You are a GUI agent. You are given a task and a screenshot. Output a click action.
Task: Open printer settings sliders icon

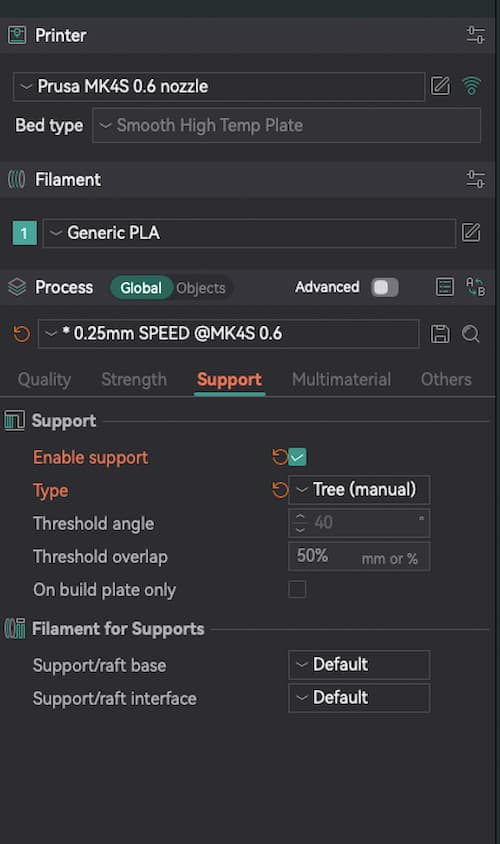pyautogui.click(x=475, y=35)
